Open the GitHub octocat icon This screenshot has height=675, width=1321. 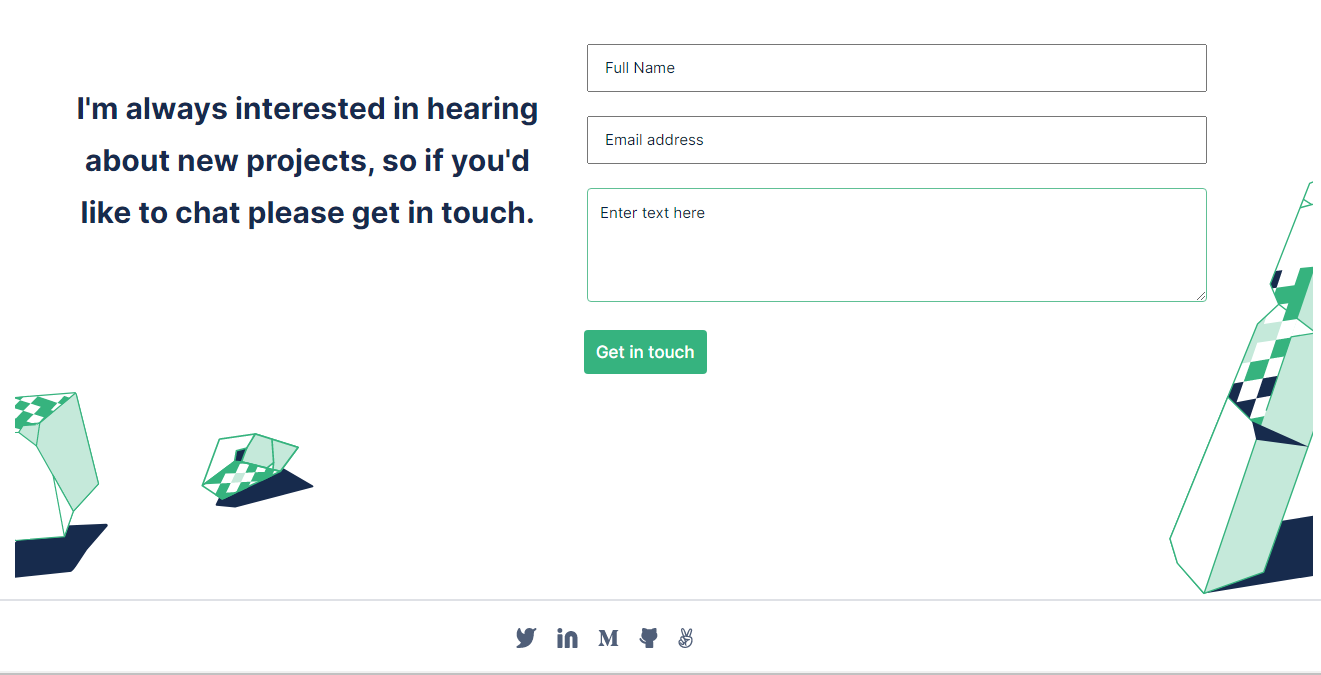point(648,637)
